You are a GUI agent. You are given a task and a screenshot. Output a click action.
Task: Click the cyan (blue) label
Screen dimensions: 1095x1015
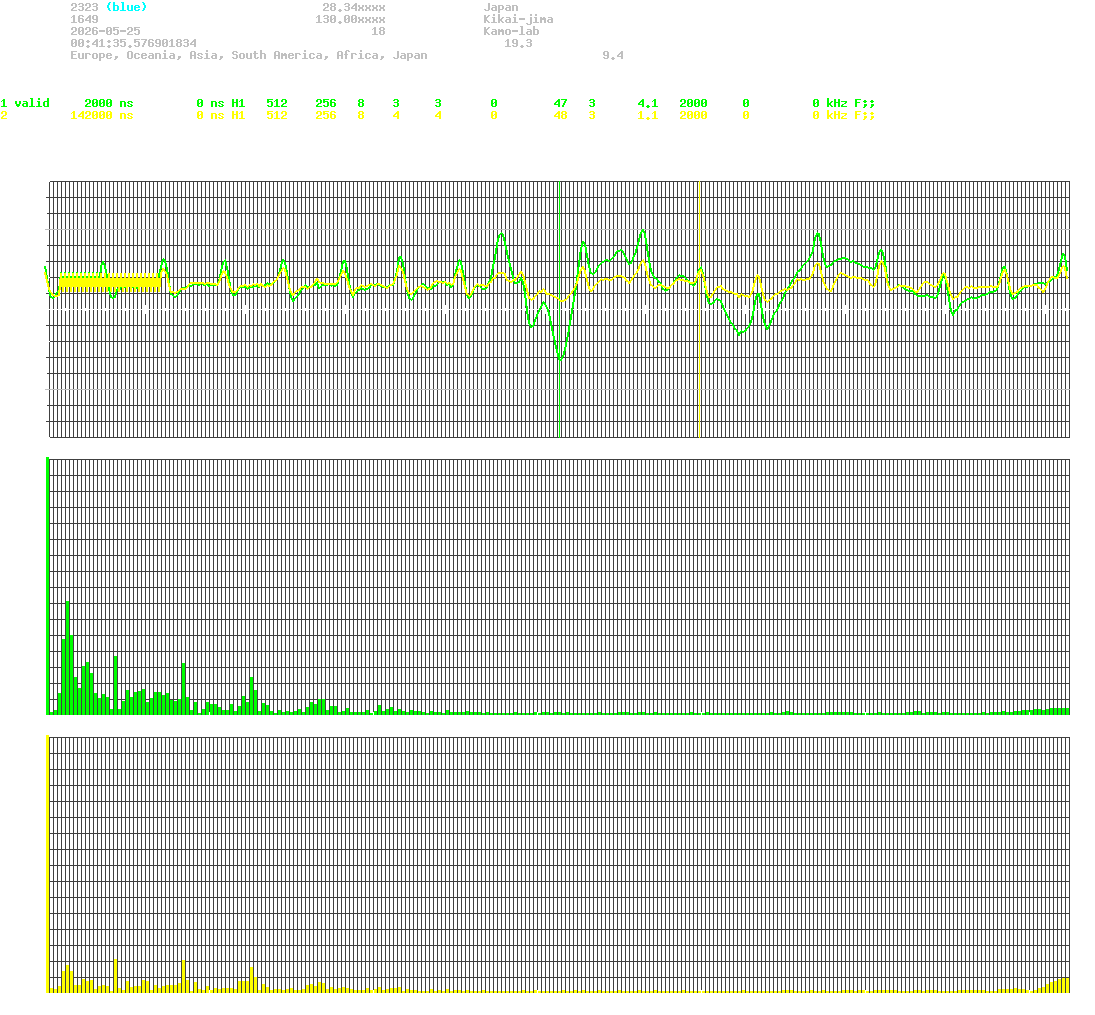click(x=126, y=7)
